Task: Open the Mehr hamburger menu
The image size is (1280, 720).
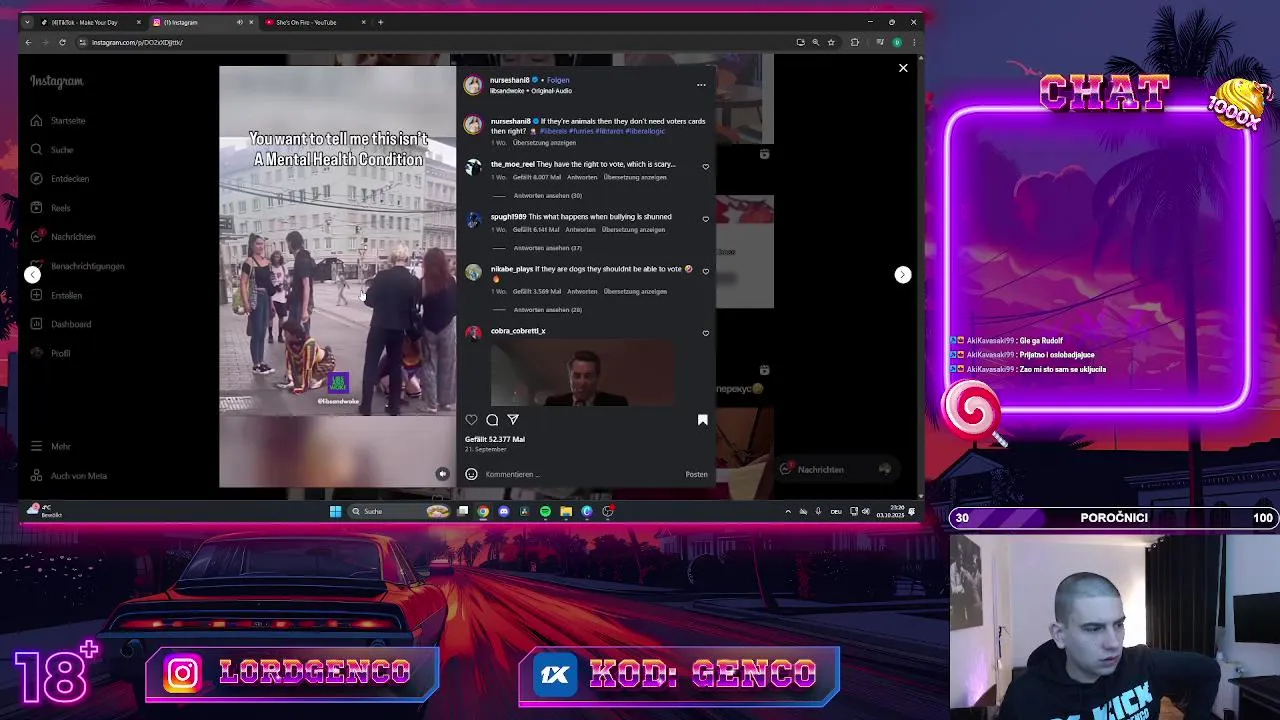Action: pyautogui.click(x=51, y=446)
